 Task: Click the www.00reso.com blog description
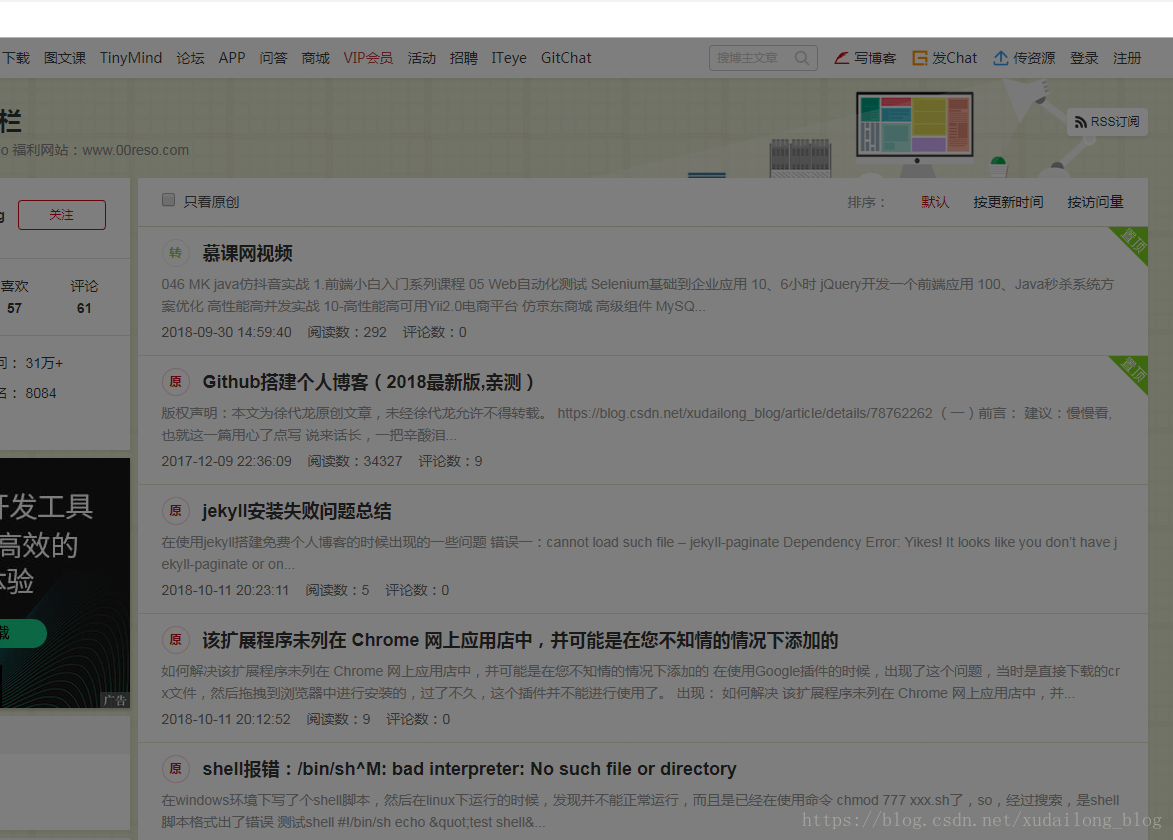pos(94,150)
